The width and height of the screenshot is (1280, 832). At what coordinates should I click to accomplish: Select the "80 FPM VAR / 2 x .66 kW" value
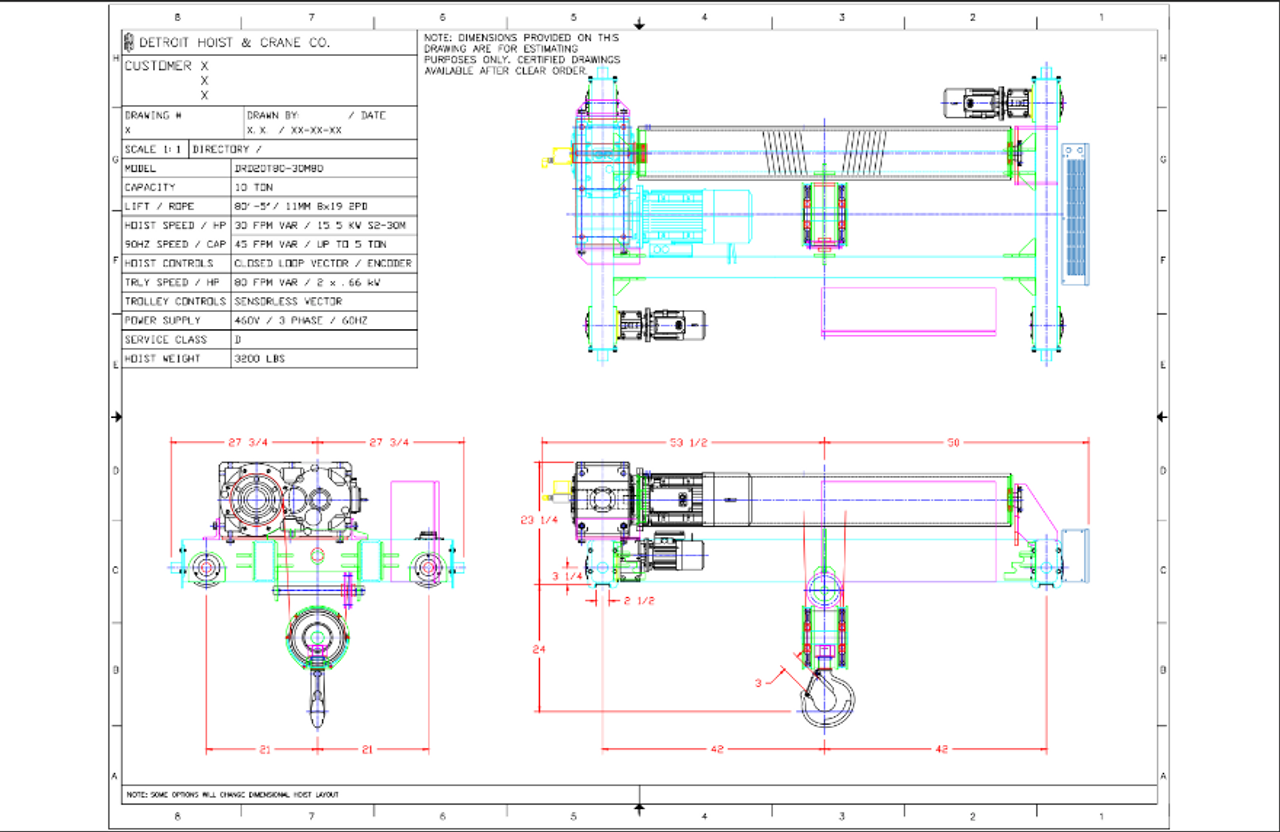point(309,283)
